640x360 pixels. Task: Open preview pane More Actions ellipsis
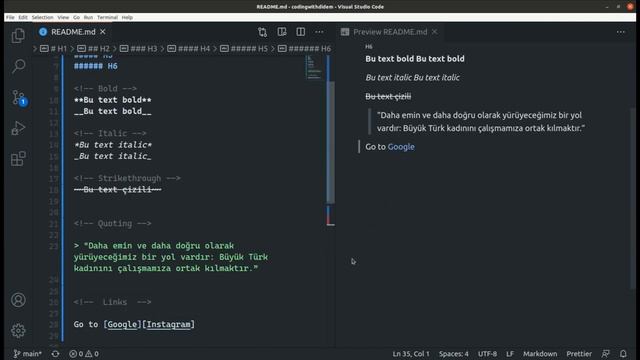[621, 32]
